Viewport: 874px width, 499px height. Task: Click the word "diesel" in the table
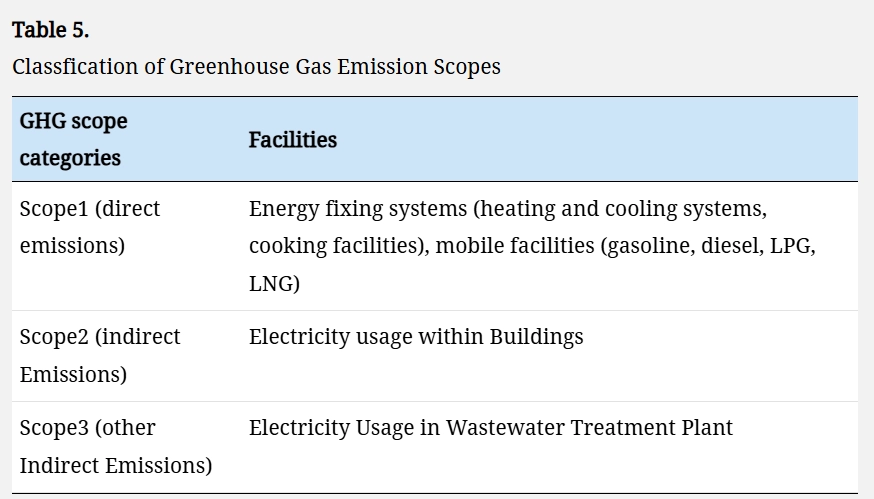tap(728, 246)
